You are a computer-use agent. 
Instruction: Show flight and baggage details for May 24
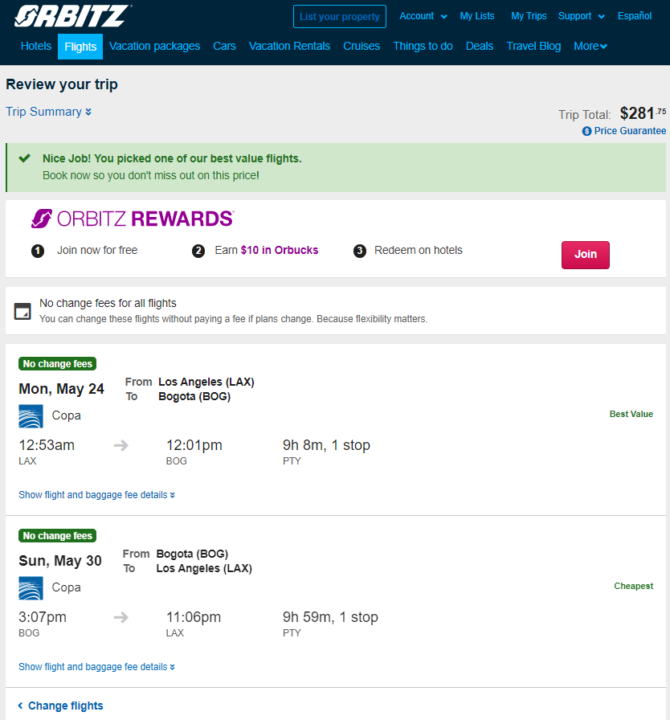tap(96, 495)
